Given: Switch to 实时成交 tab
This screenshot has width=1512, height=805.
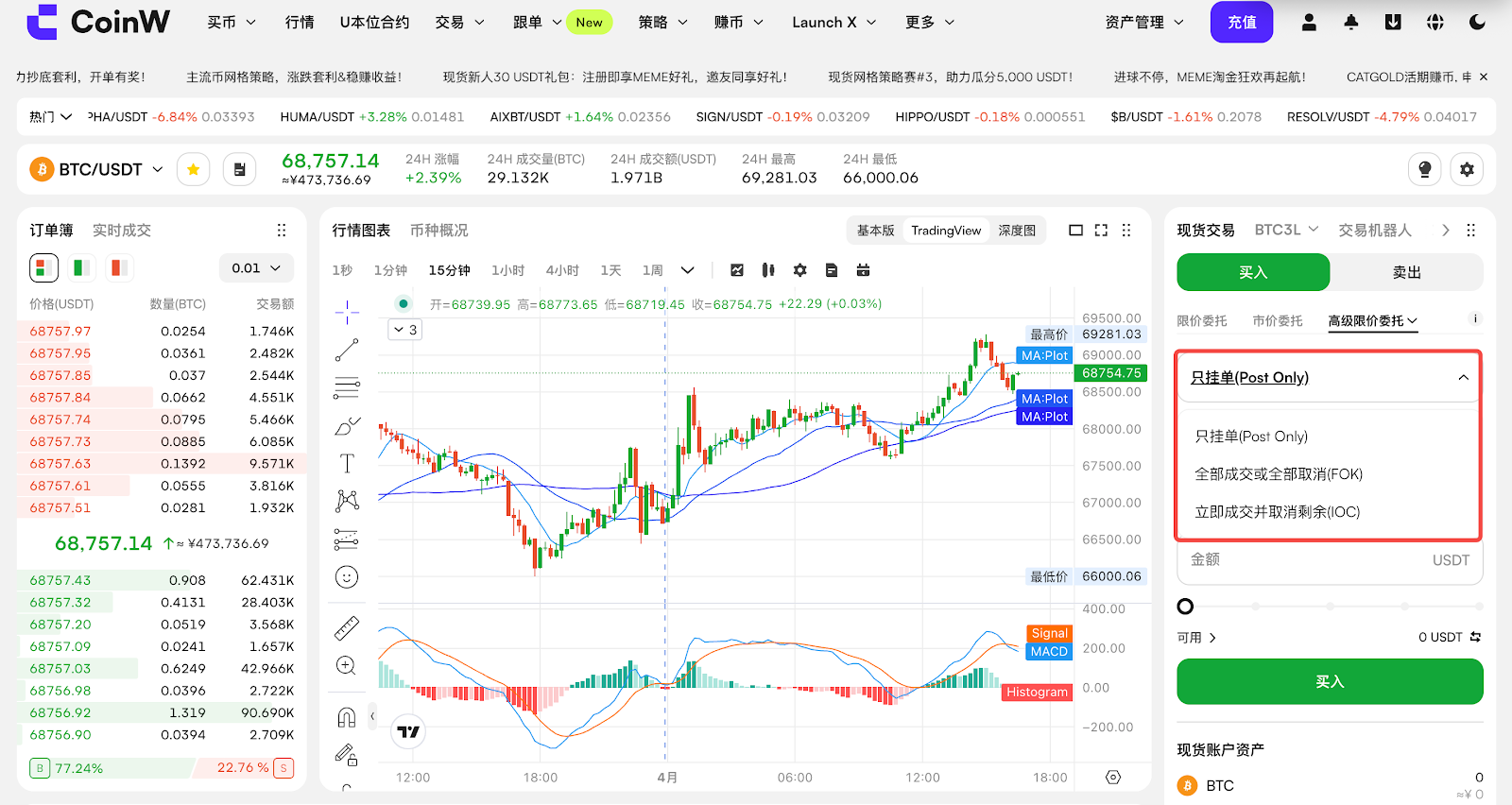Looking at the screenshot, I should (122, 231).
